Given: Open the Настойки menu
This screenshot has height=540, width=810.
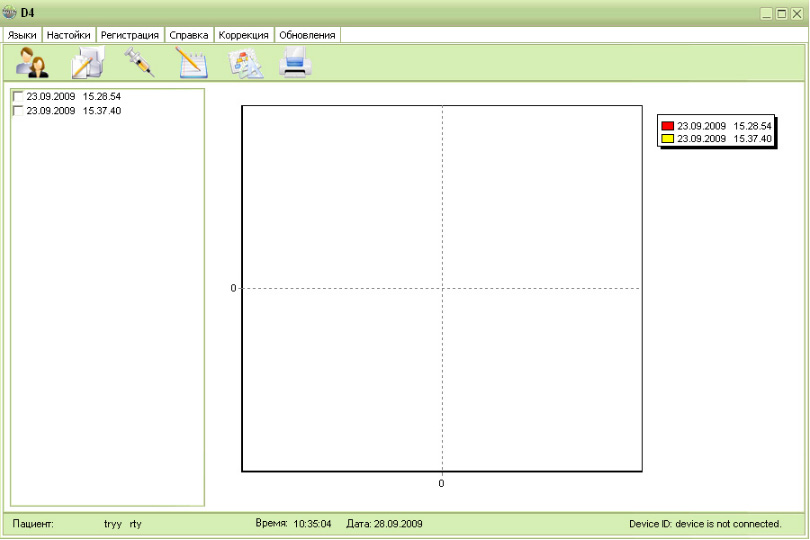Looking at the screenshot, I should (68, 35).
